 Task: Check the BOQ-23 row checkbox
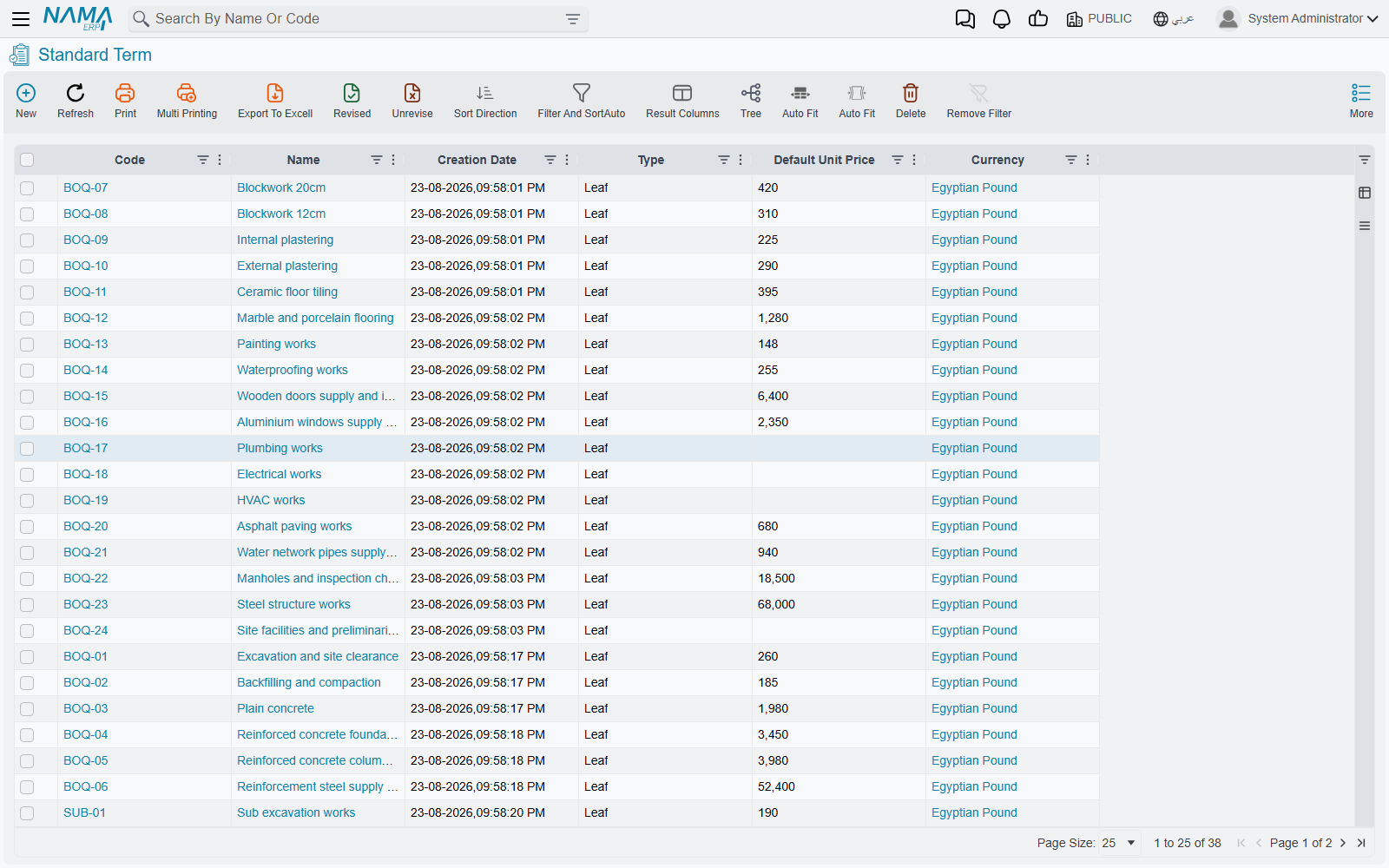[x=27, y=605]
